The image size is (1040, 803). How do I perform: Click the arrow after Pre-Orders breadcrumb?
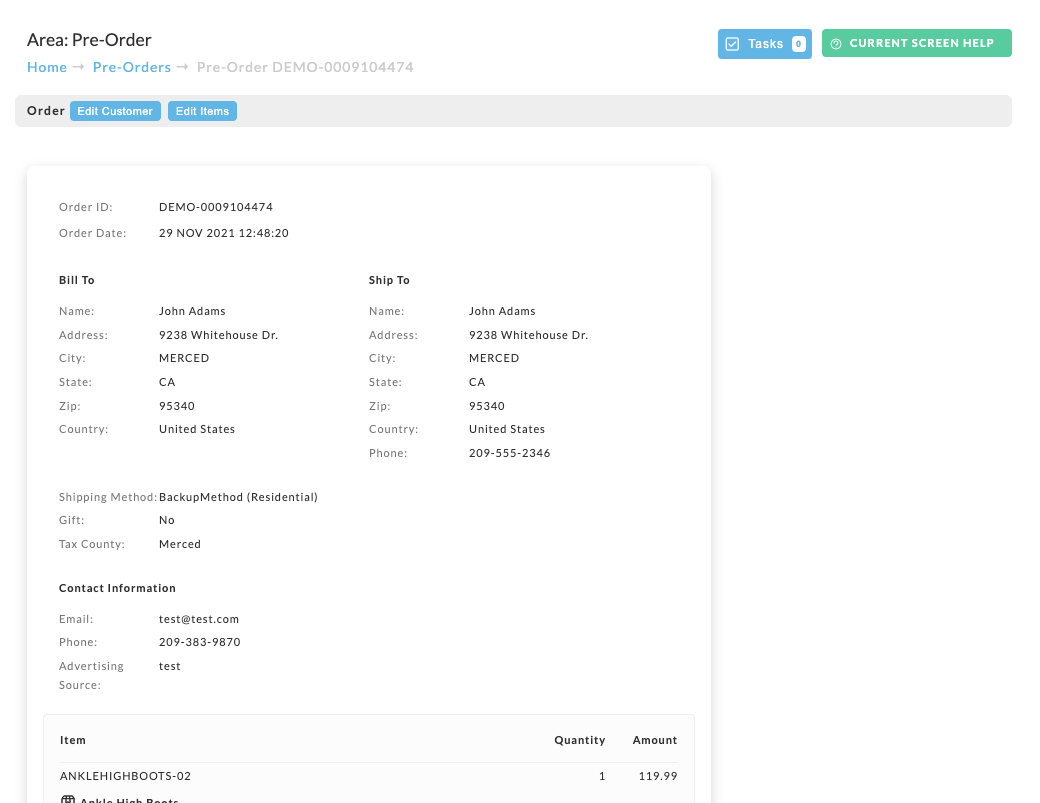[x=183, y=67]
